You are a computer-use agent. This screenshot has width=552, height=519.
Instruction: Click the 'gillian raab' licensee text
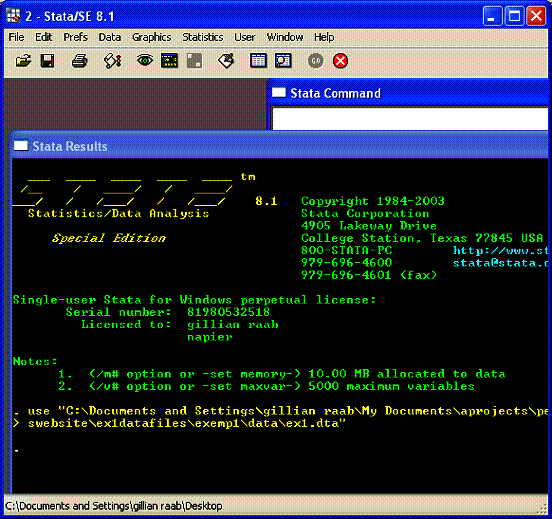(x=233, y=324)
